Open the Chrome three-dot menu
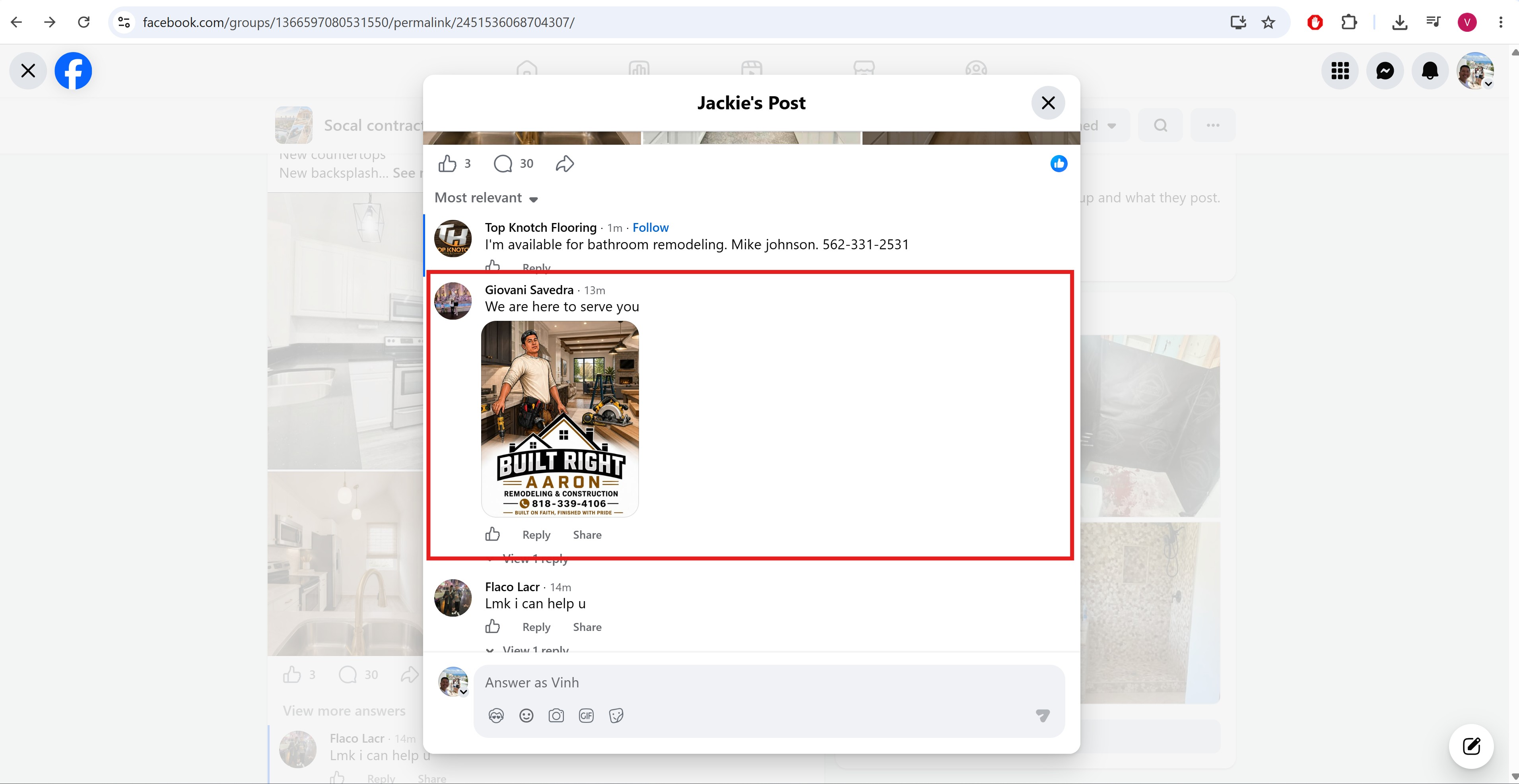Image resolution: width=1519 pixels, height=784 pixels. pyautogui.click(x=1501, y=22)
